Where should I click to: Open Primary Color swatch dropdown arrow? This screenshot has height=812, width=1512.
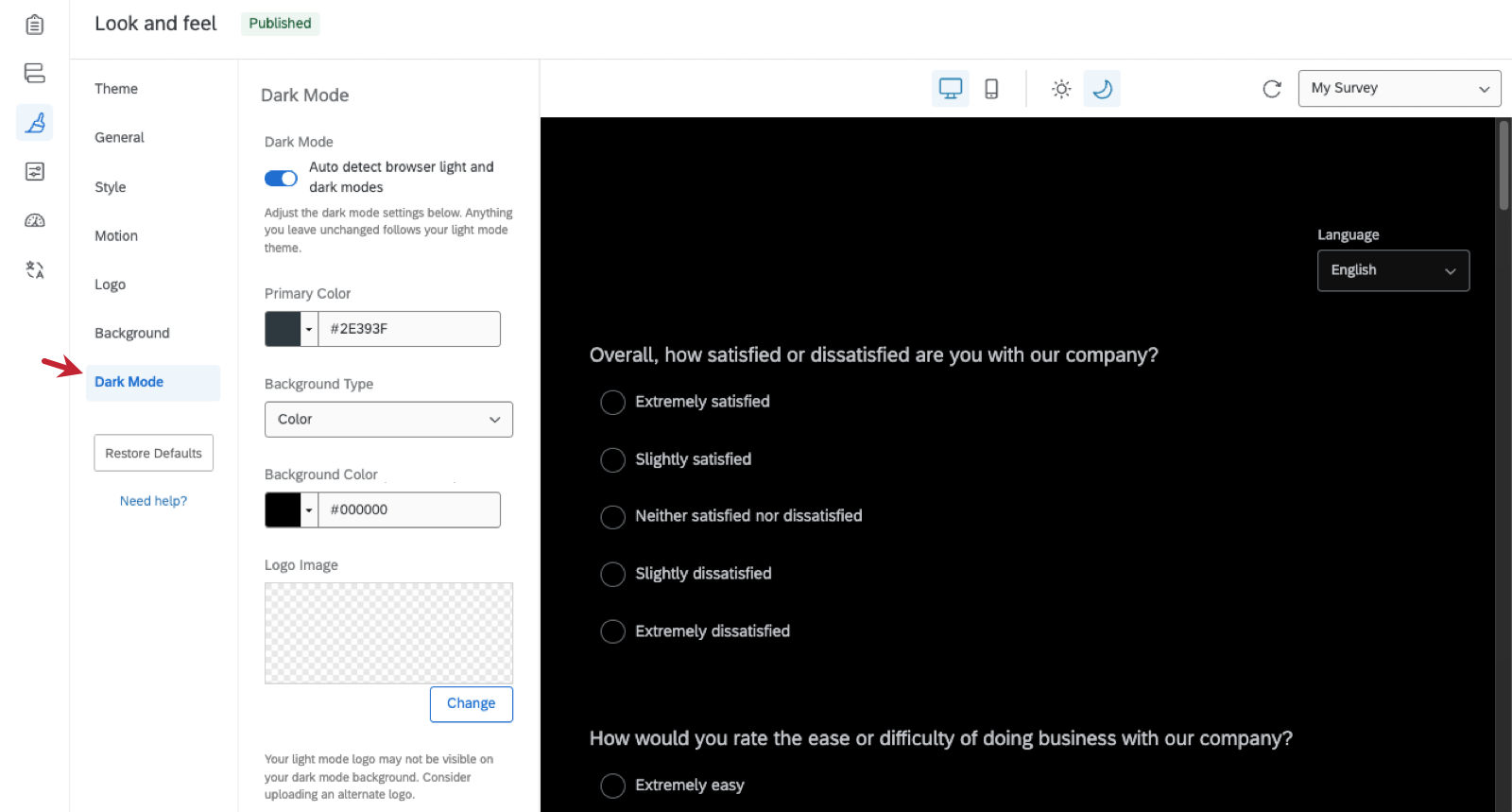[x=309, y=329]
